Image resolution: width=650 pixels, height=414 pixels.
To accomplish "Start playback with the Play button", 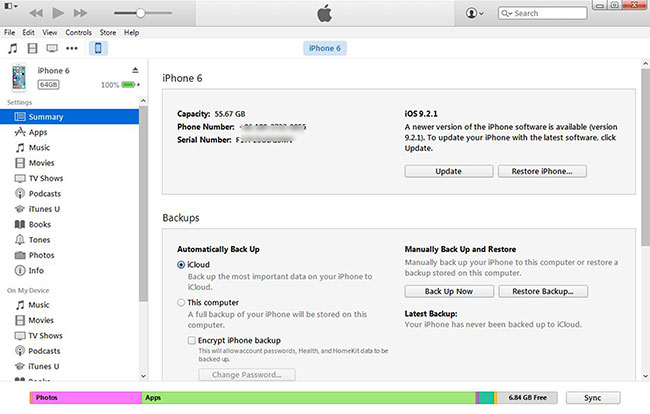I will coord(58,13).
